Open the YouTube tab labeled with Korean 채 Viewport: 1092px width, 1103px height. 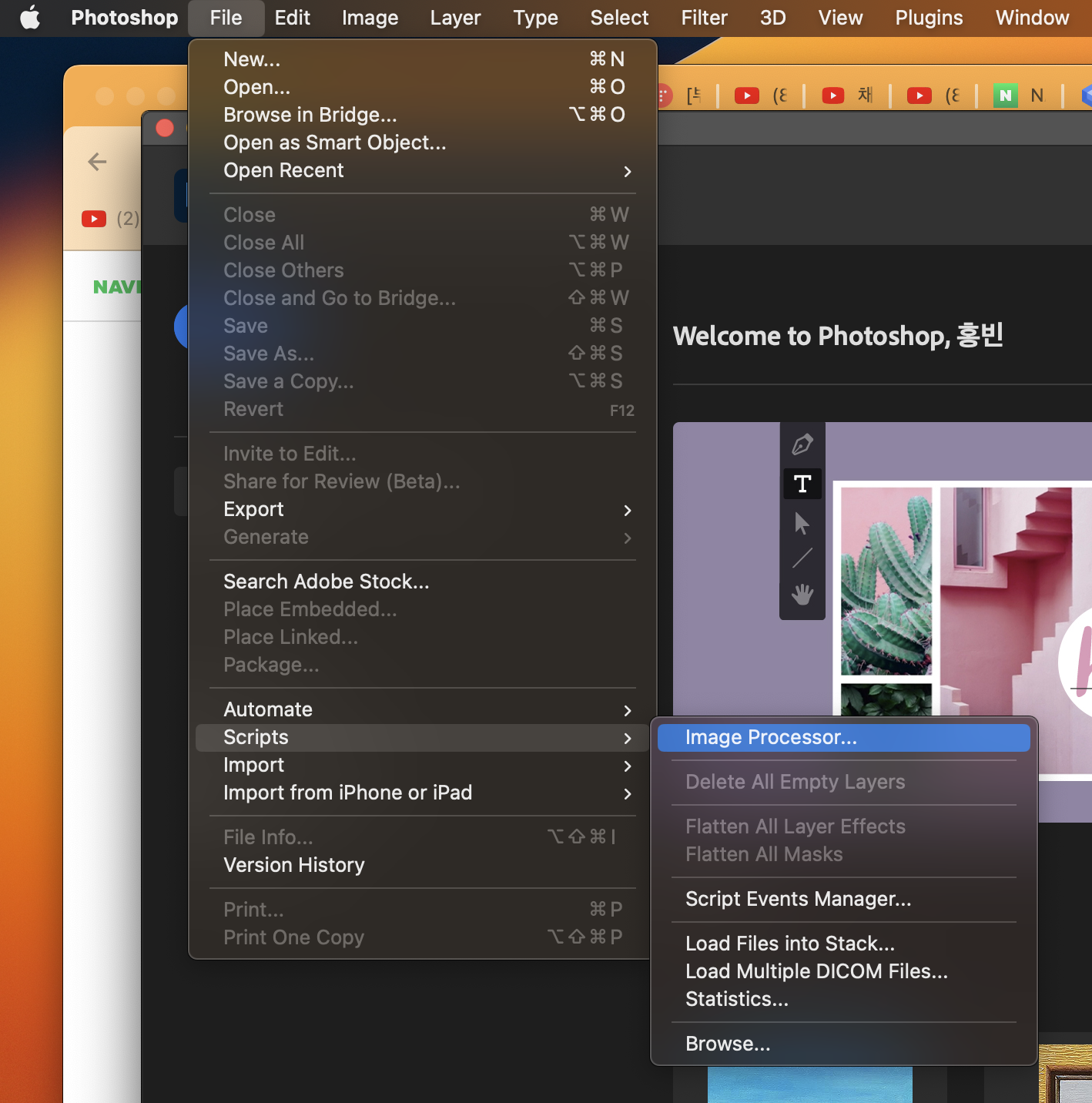(x=847, y=96)
